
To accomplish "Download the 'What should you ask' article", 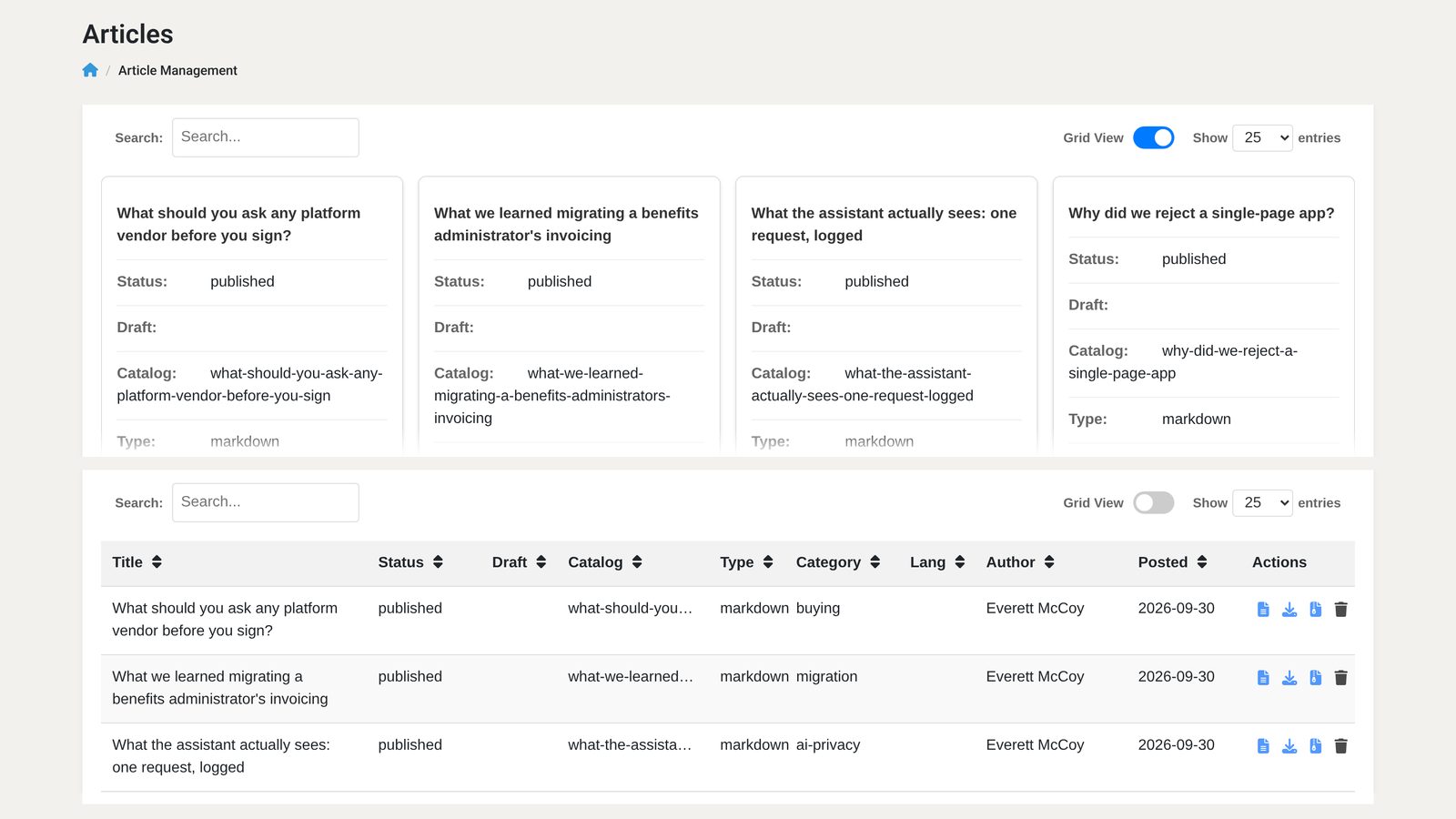I will point(1289,610).
